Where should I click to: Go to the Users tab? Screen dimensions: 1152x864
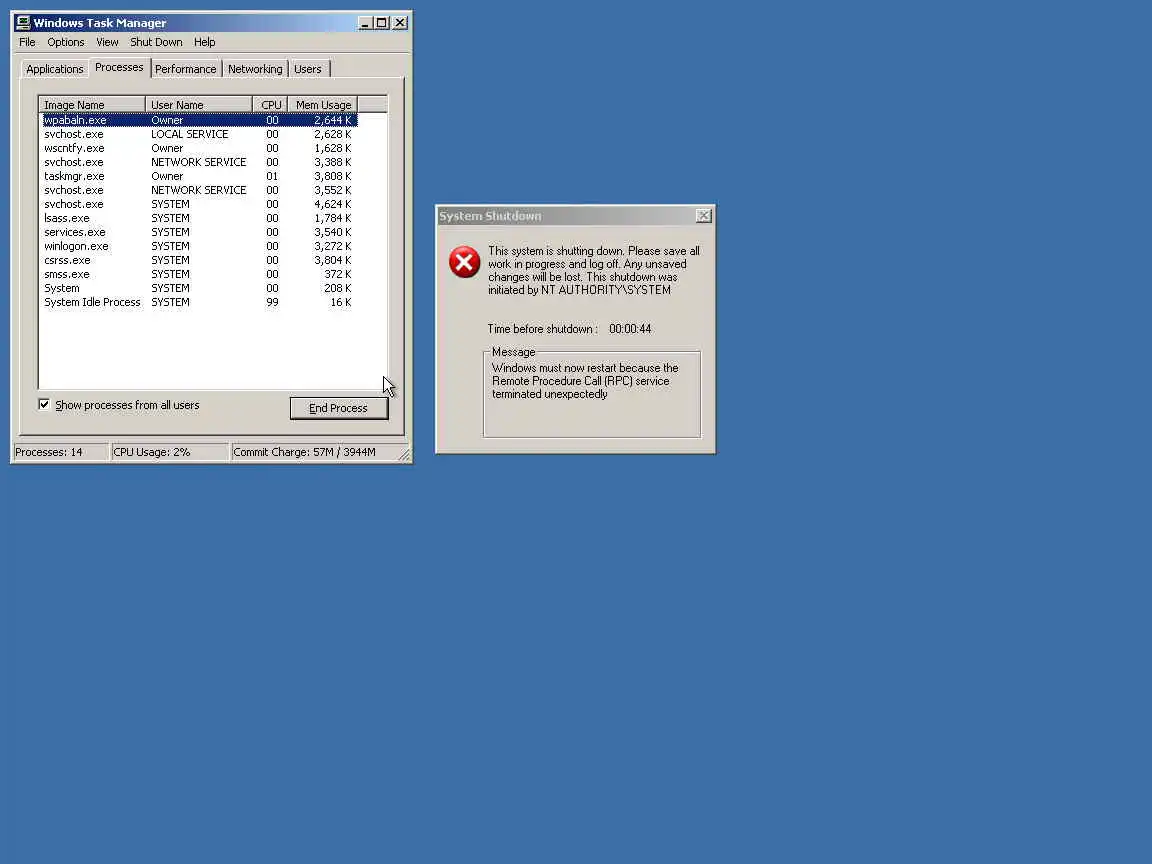coord(308,69)
